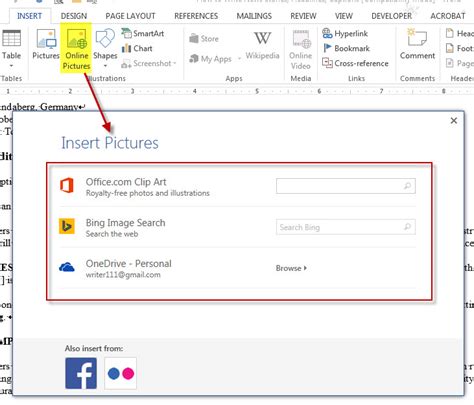Browse OneDrive - Personal
474x405 pixels.
tap(291, 268)
